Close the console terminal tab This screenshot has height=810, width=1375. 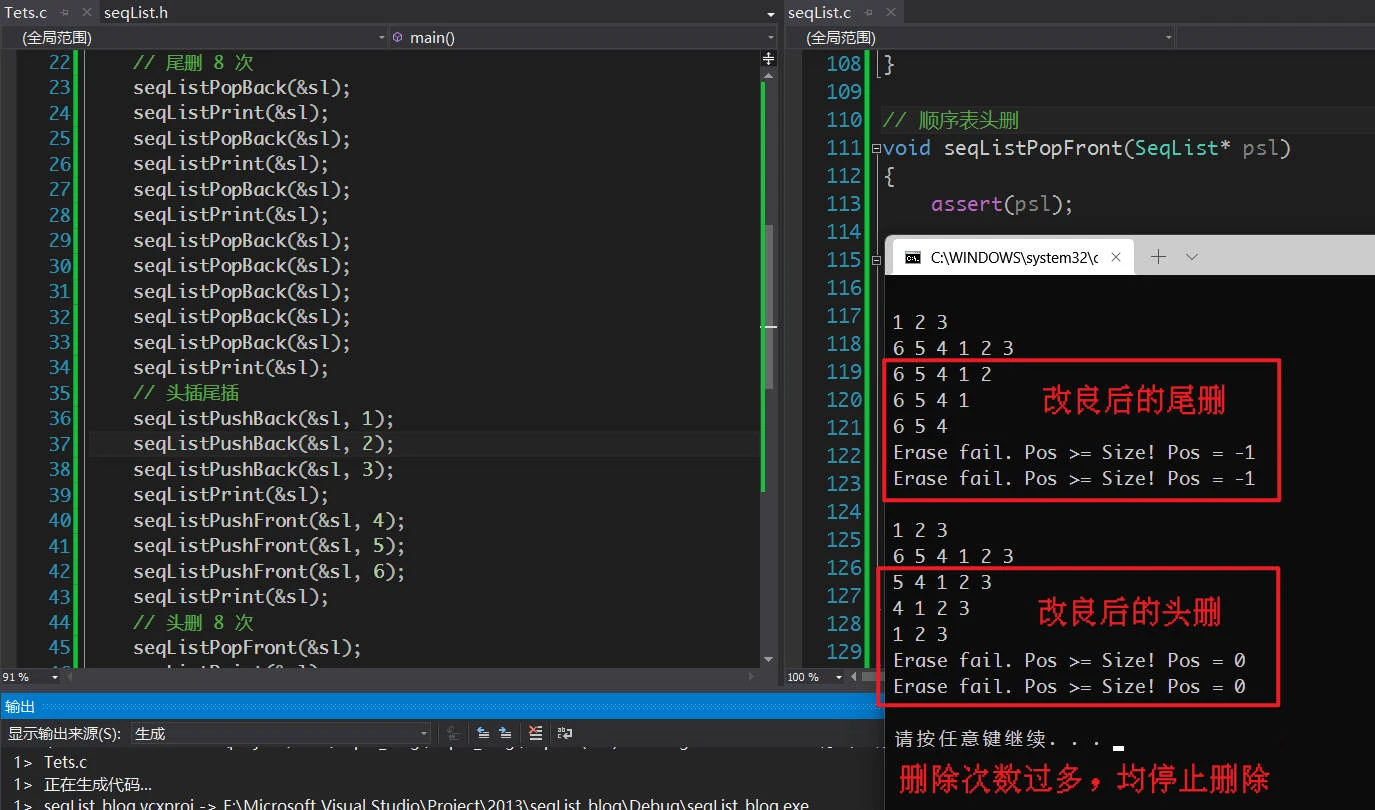point(1116,257)
